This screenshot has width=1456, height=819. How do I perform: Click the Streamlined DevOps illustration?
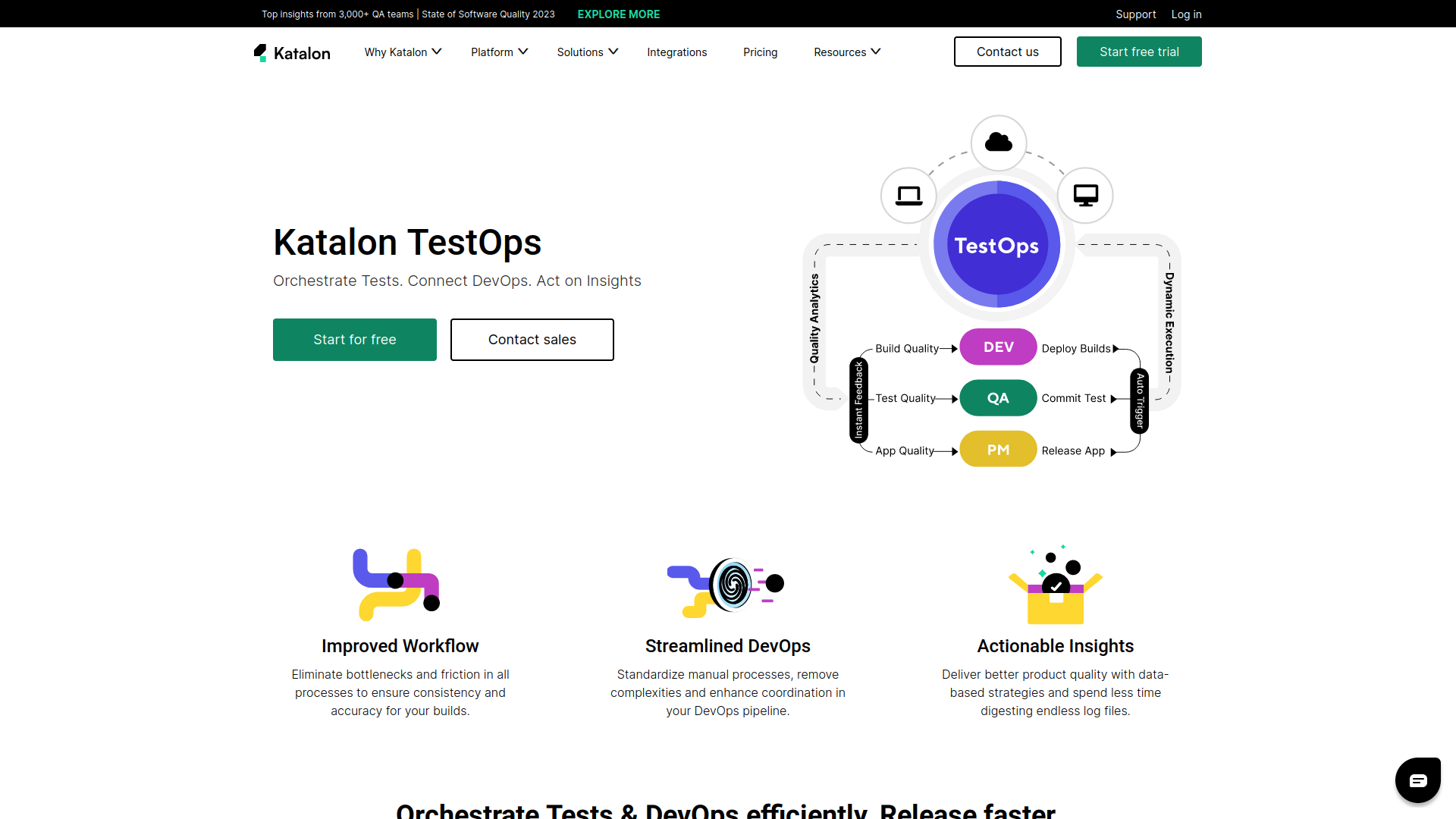726,585
